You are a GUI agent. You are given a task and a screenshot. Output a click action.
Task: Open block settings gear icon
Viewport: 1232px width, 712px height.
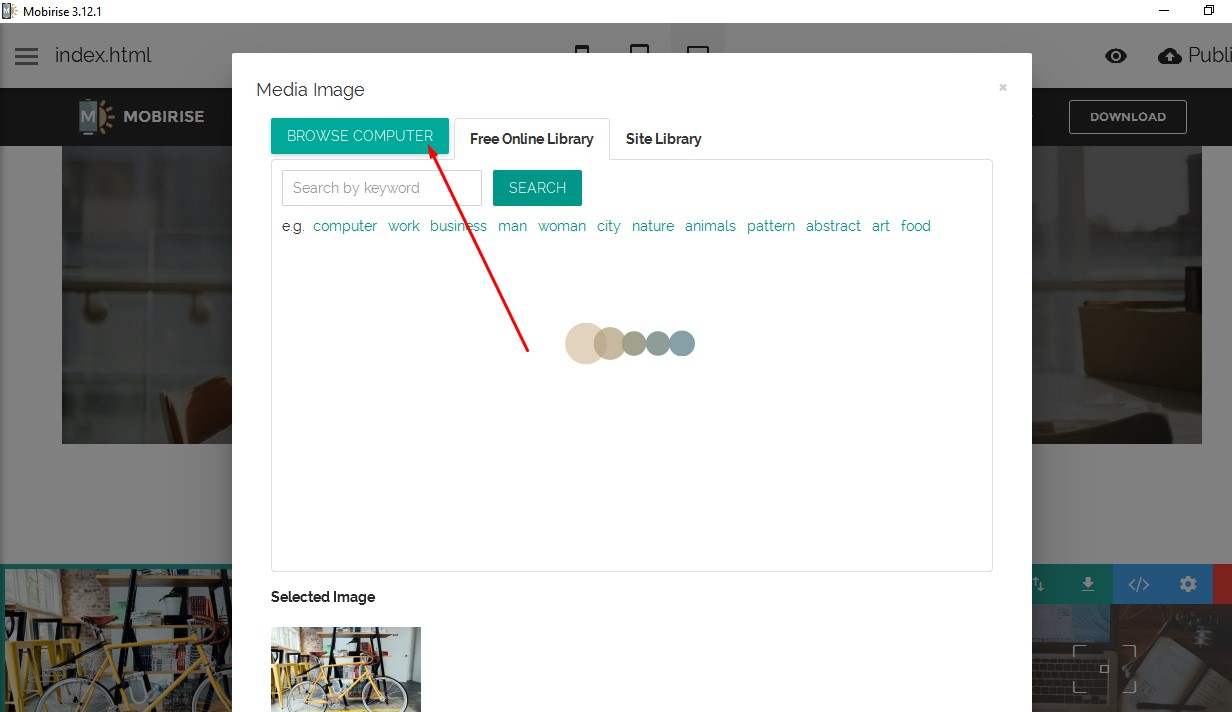coord(1188,585)
